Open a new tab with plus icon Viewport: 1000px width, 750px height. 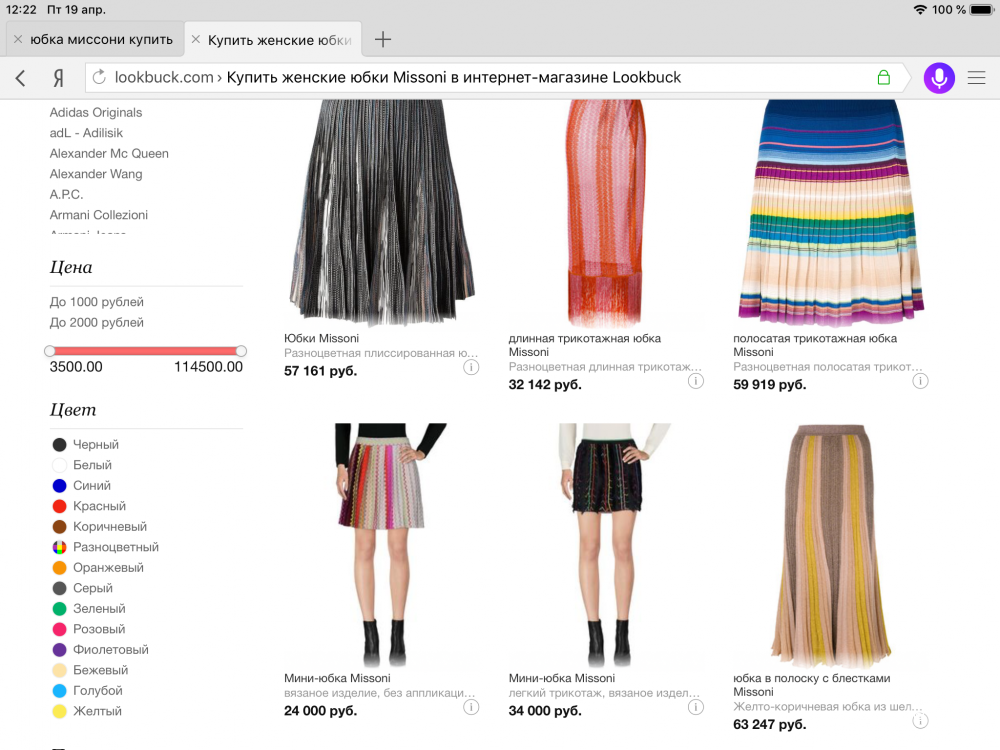point(383,40)
